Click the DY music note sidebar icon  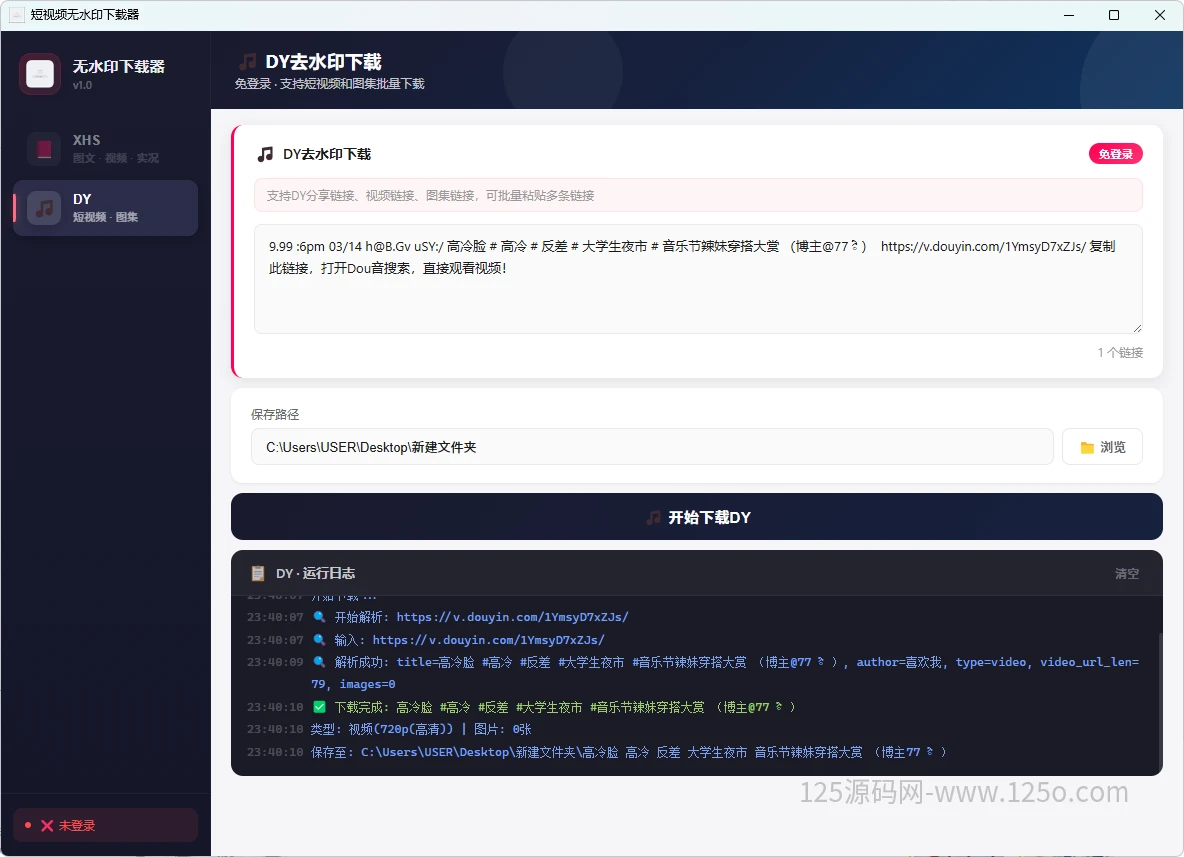point(44,208)
